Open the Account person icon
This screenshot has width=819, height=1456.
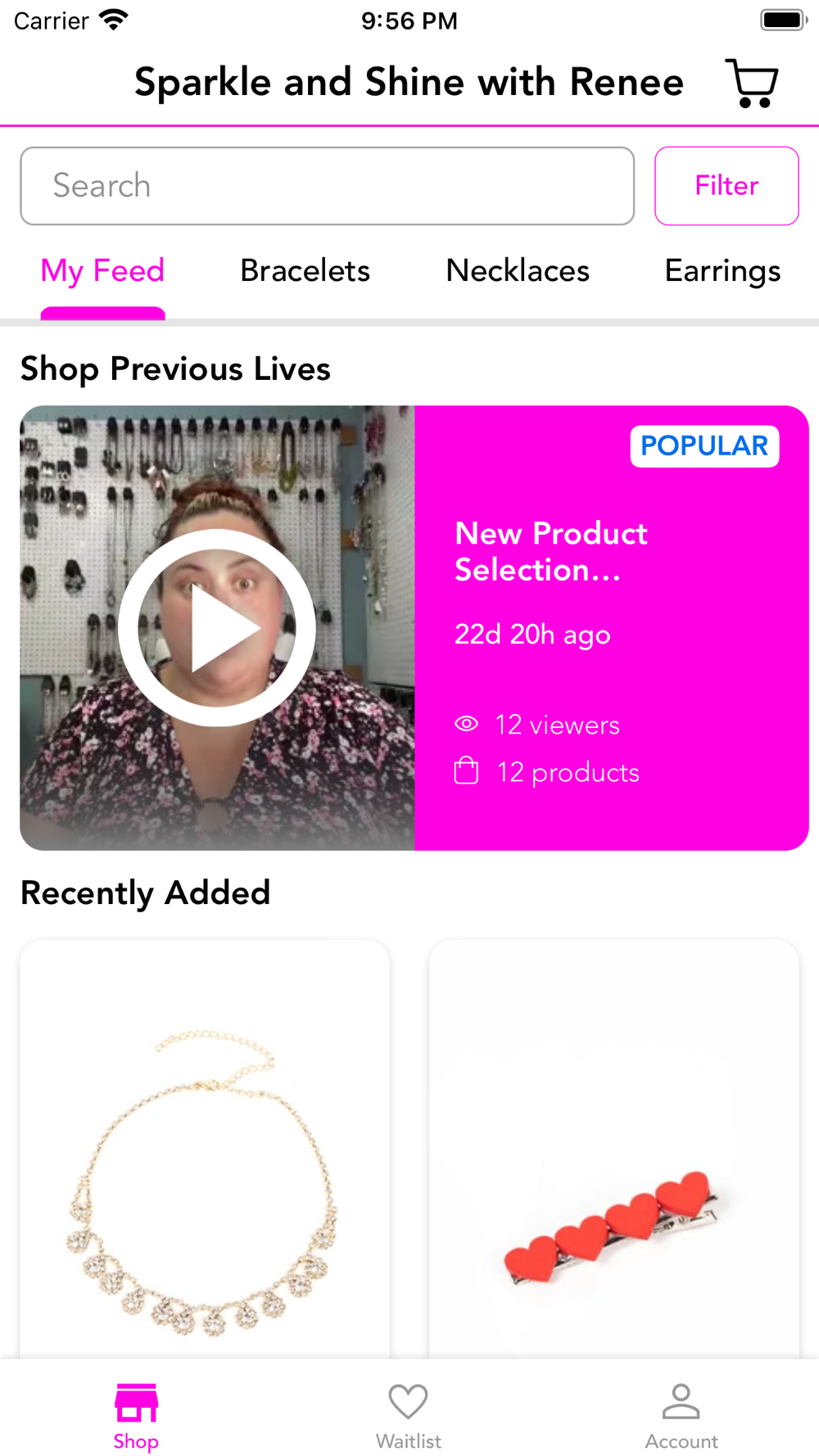click(681, 1401)
